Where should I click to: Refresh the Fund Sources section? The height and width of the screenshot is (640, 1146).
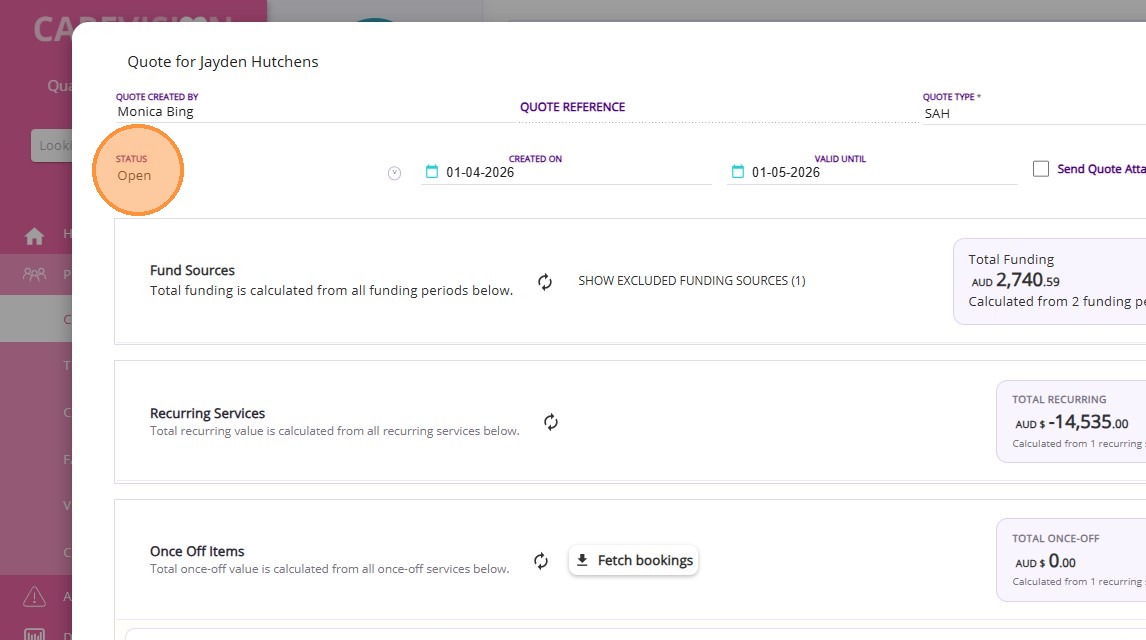[x=545, y=282]
